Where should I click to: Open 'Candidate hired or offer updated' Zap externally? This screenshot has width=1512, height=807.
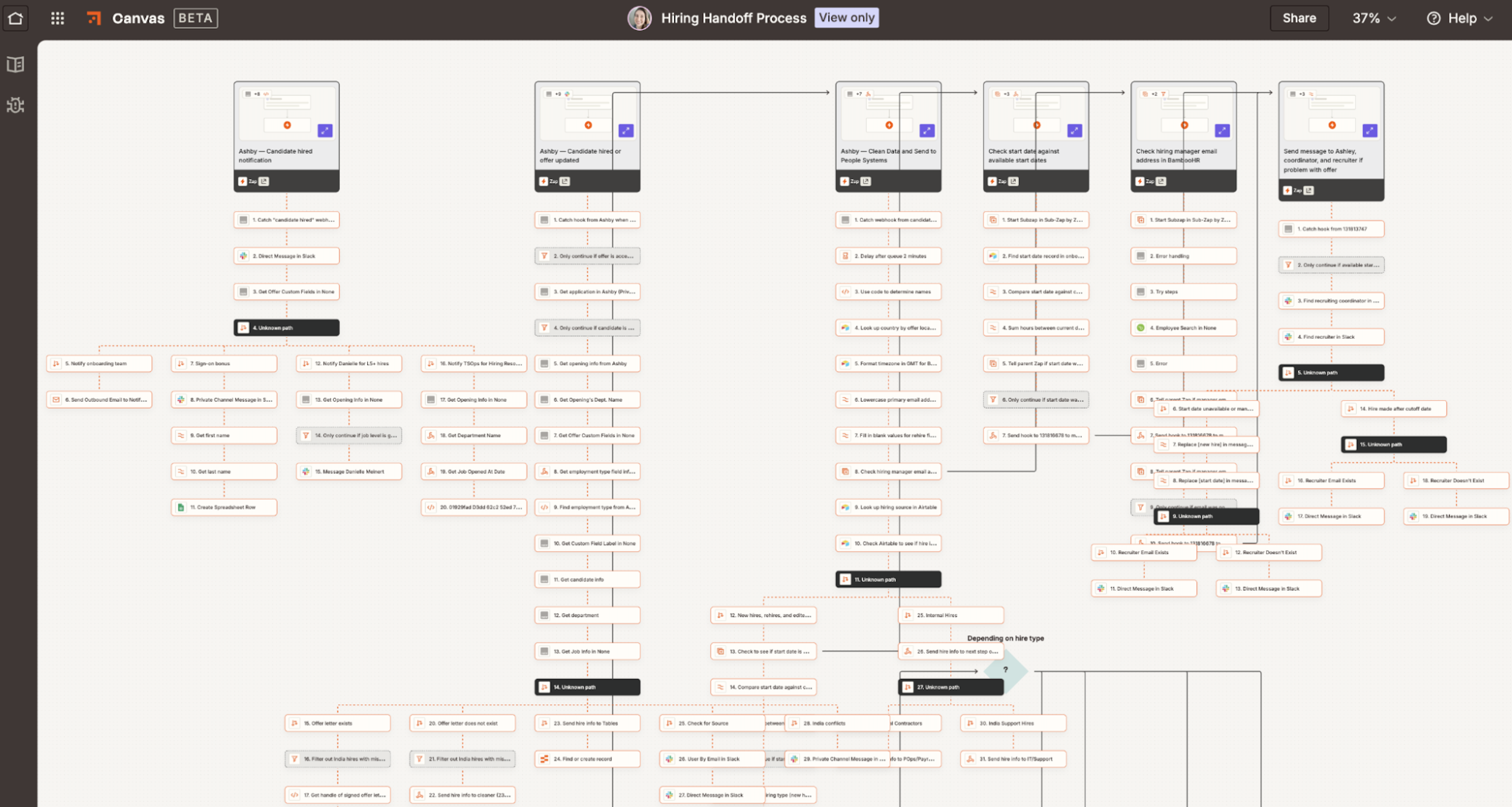[x=565, y=182]
